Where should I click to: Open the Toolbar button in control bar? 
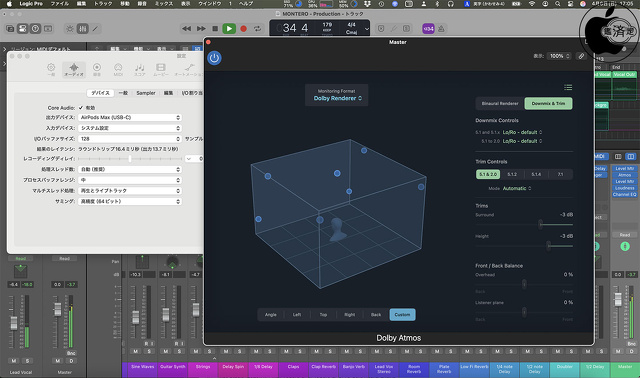point(48,29)
